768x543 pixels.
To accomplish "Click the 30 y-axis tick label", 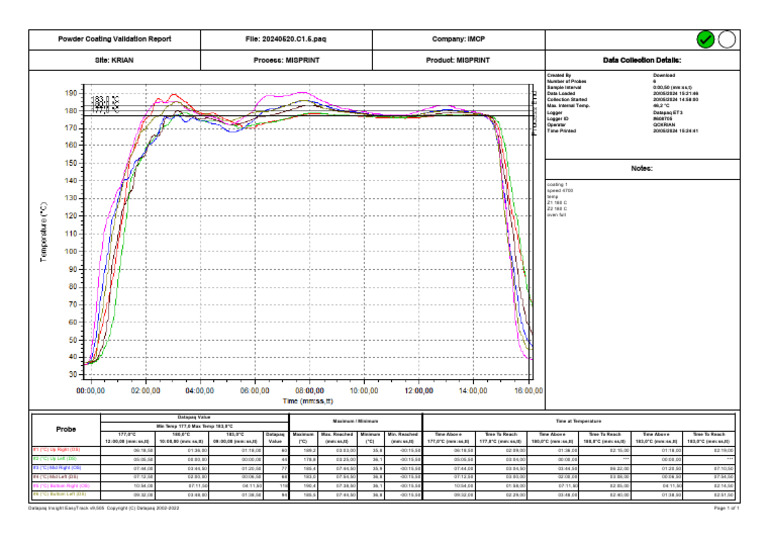I will pyautogui.click(x=73, y=375).
